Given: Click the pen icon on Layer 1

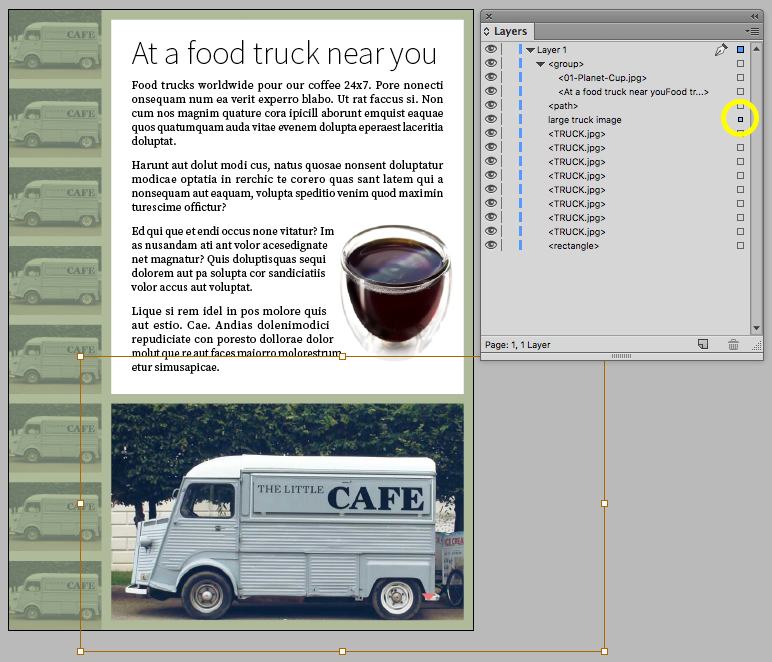Looking at the screenshot, I should coord(721,49).
